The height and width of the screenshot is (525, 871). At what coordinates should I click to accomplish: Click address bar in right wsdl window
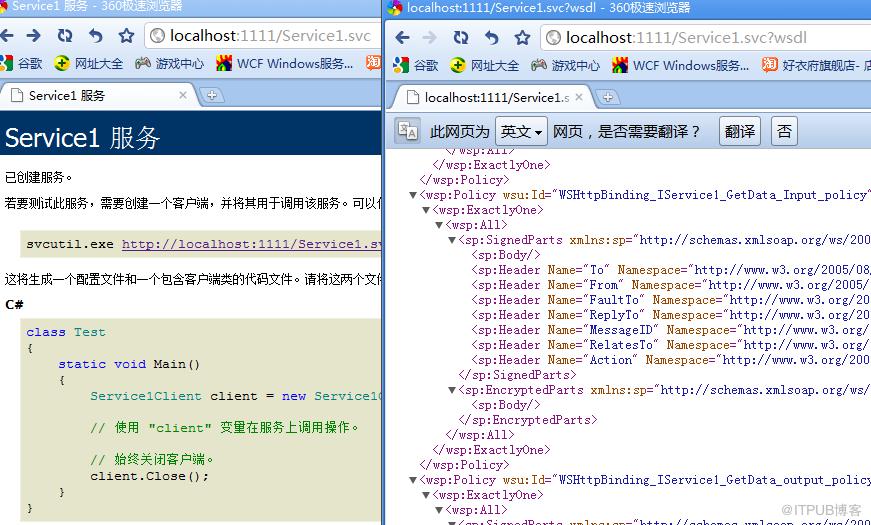705,38
